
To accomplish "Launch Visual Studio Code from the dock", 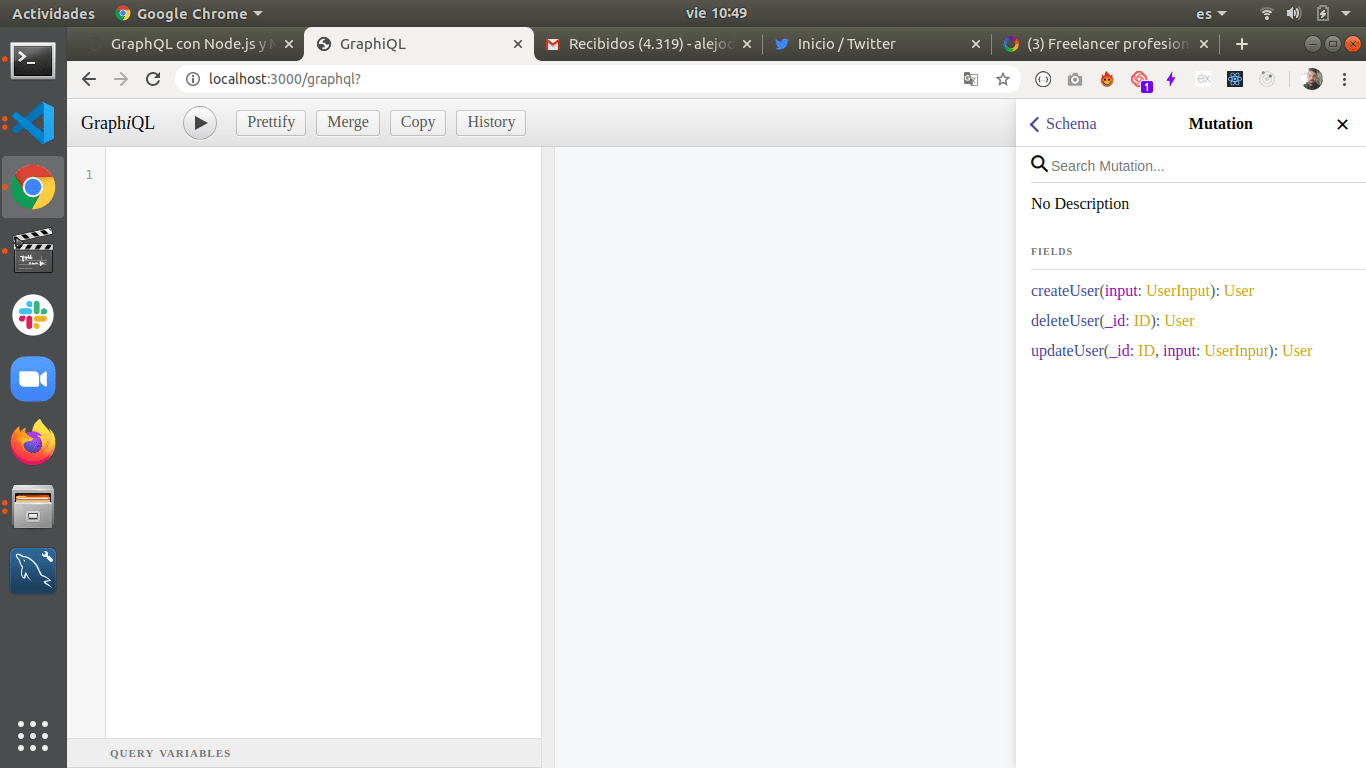I will [x=33, y=123].
